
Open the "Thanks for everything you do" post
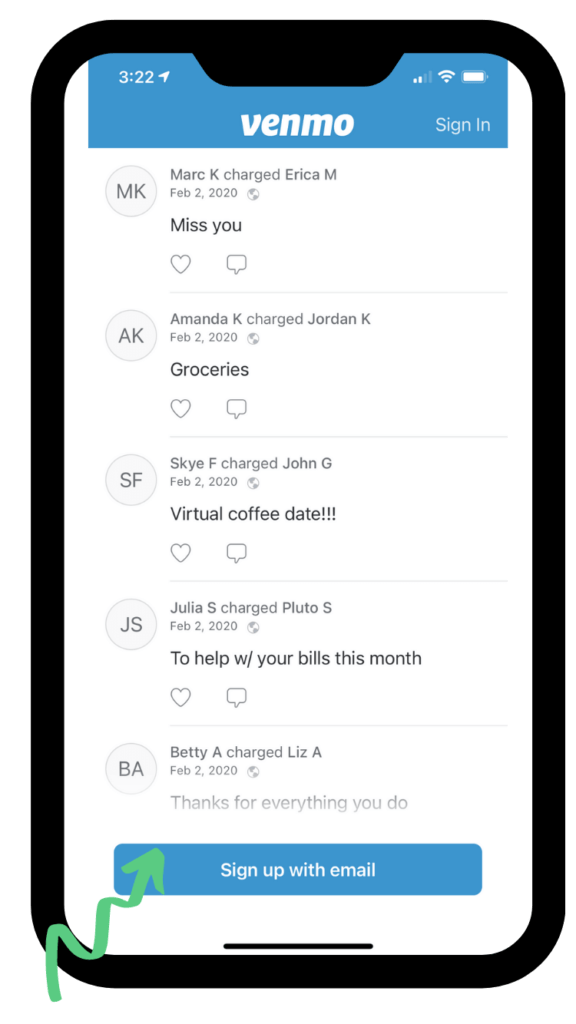289,802
